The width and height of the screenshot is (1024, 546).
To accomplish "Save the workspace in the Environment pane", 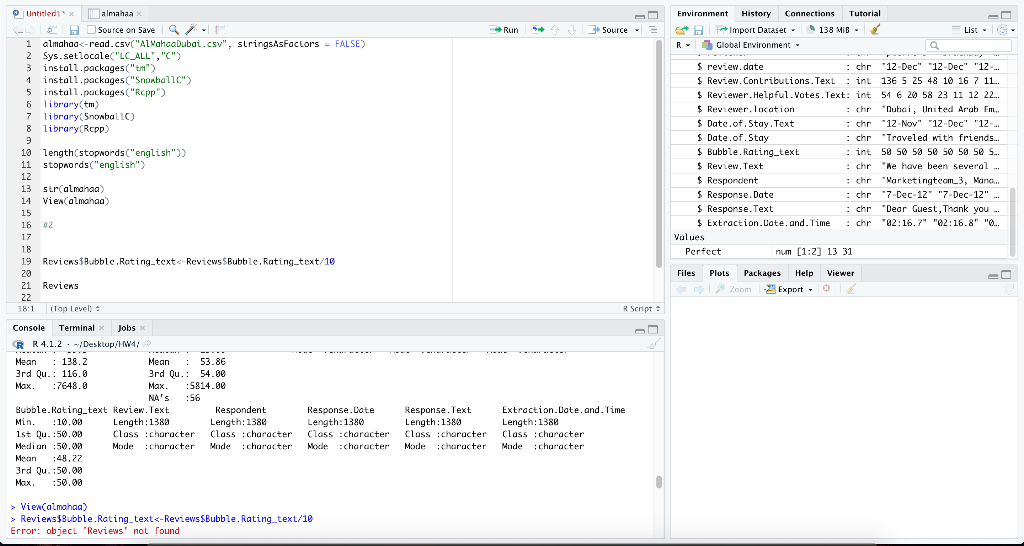I will [698, 30].
